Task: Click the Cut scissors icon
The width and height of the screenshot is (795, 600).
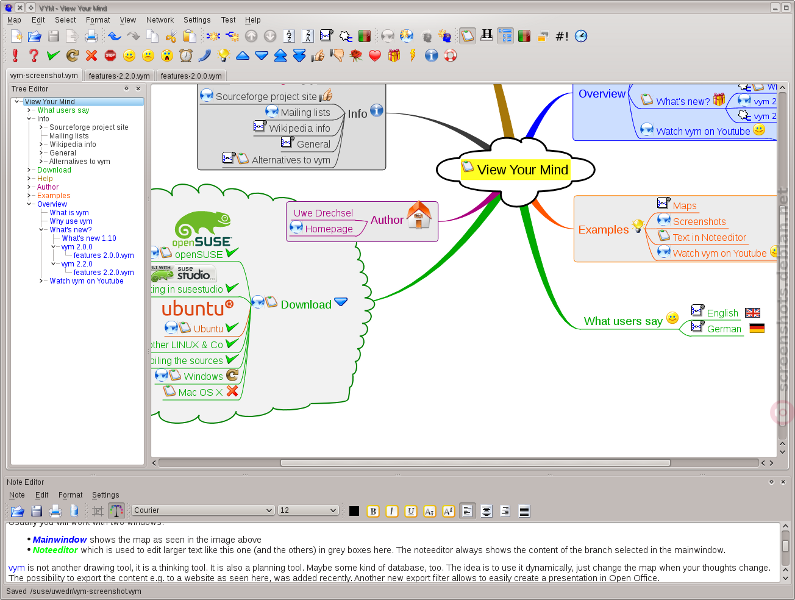Action: [171, 36]
